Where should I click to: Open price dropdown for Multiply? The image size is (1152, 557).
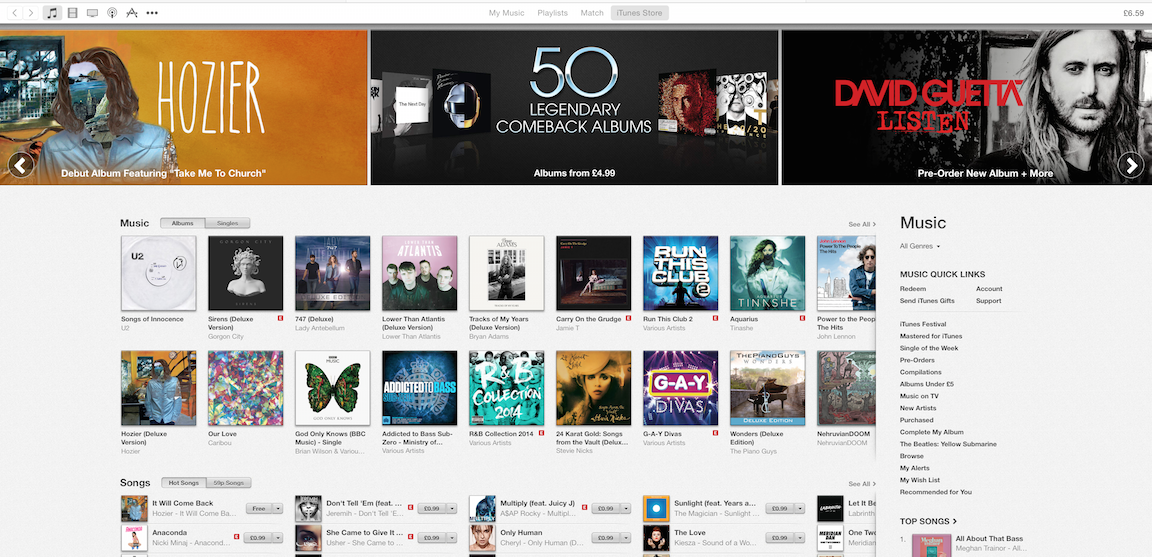(x=626, y=509)
